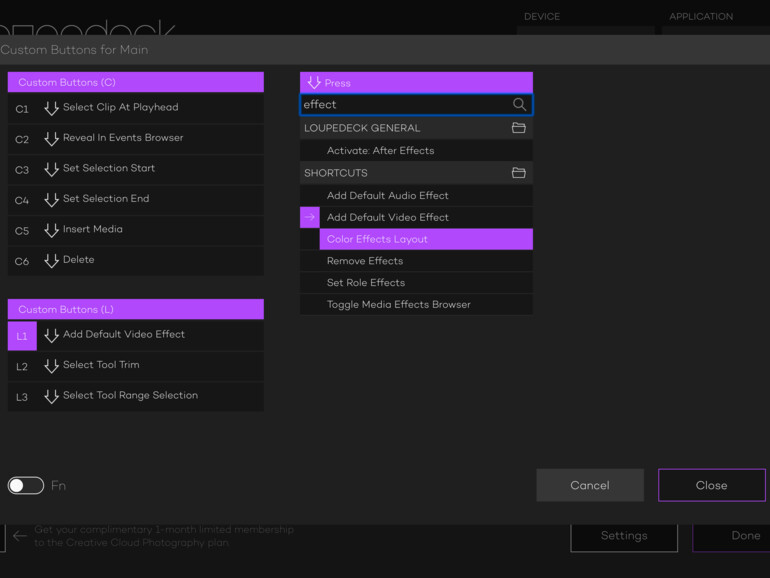Click the Close button

pos(712,485)
